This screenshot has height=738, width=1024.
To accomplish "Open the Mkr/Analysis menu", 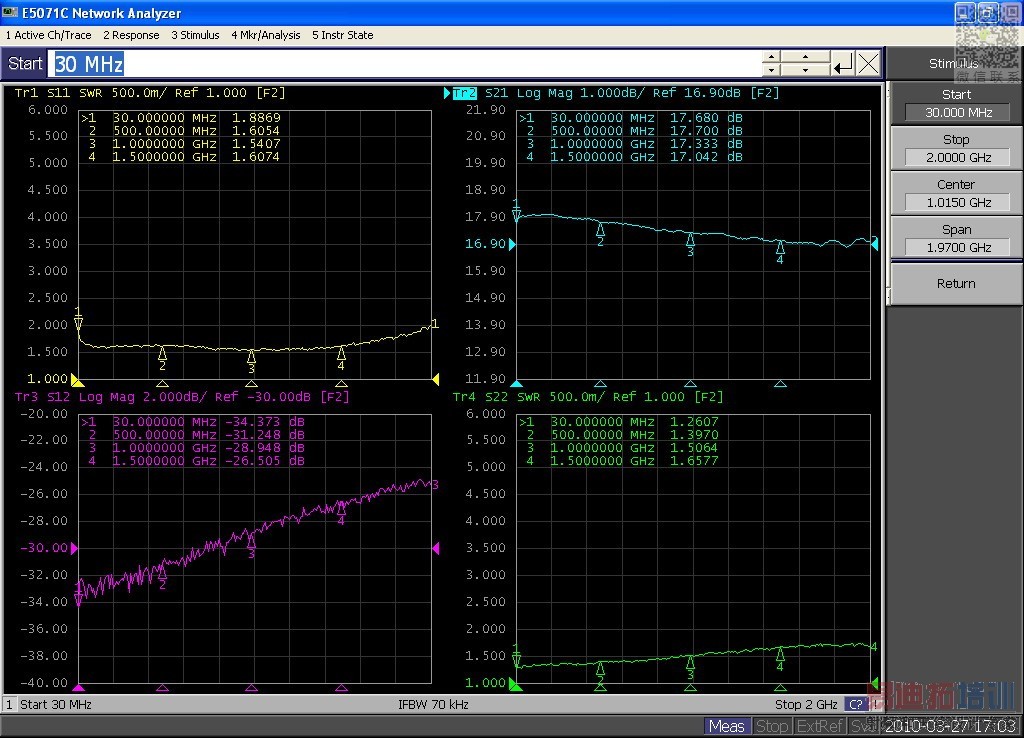I will 265,35.
